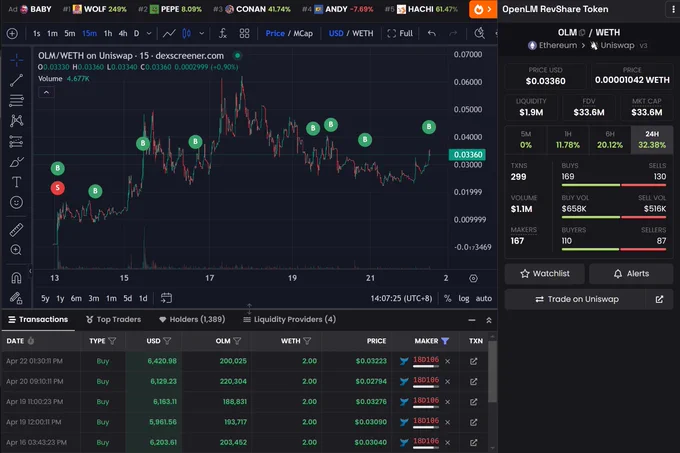Expand transactions panel with double chevron
680x453 pixels.
[x=489, y=320]
